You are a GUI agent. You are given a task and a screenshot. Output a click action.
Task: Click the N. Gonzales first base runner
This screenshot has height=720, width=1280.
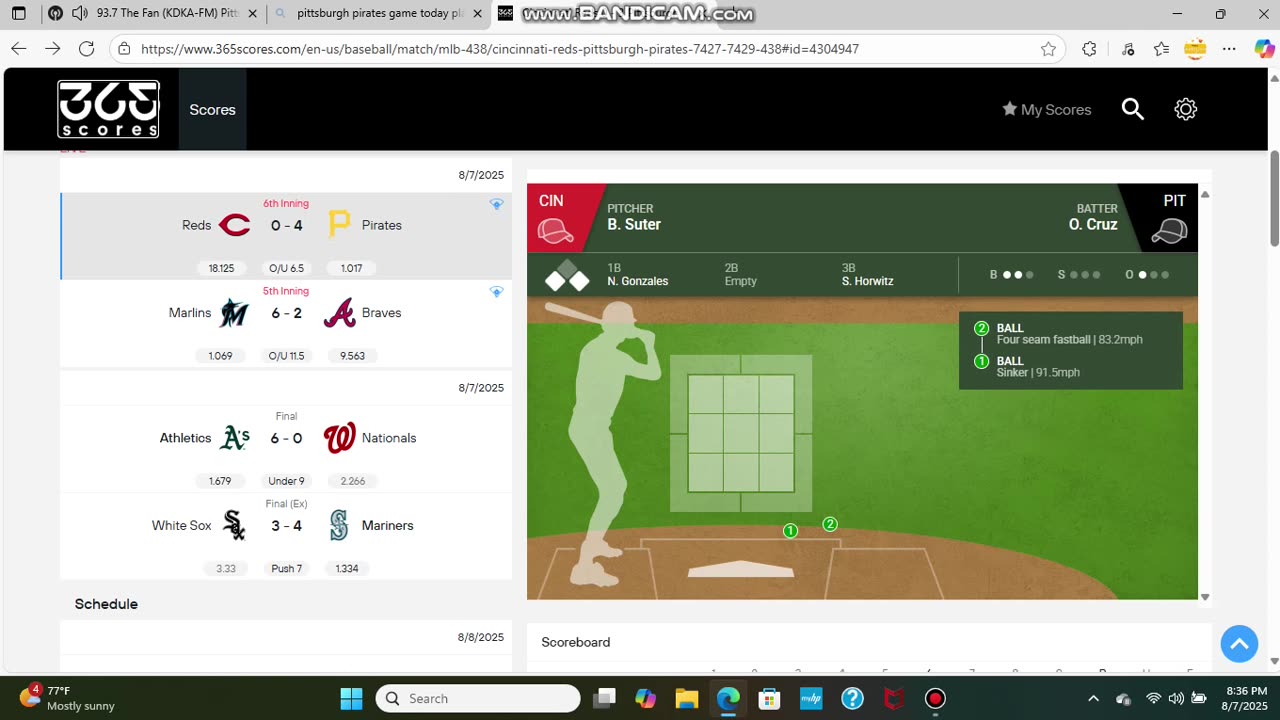(x=638, y=281)
